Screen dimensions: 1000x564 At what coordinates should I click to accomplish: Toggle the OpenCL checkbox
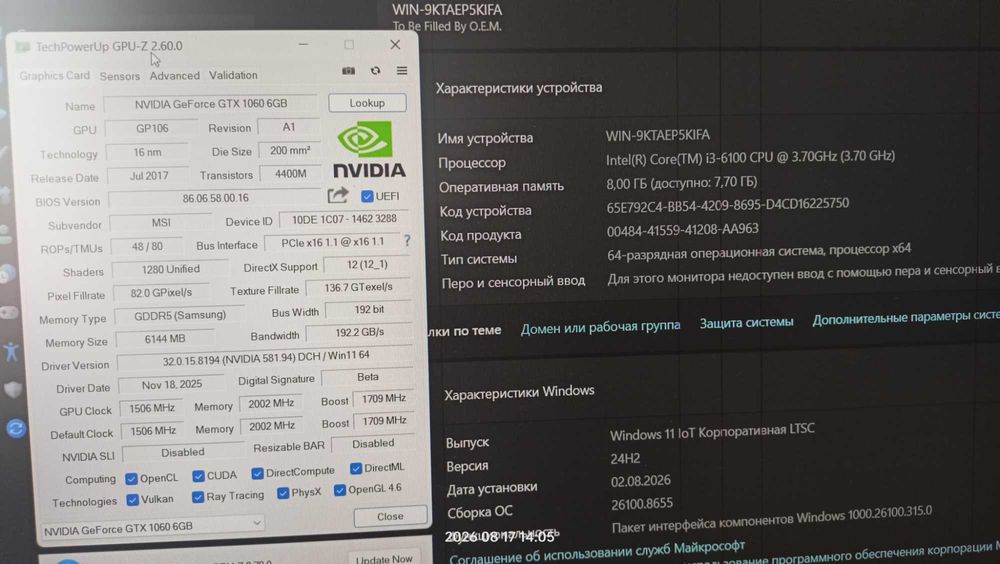click(131, 479)
